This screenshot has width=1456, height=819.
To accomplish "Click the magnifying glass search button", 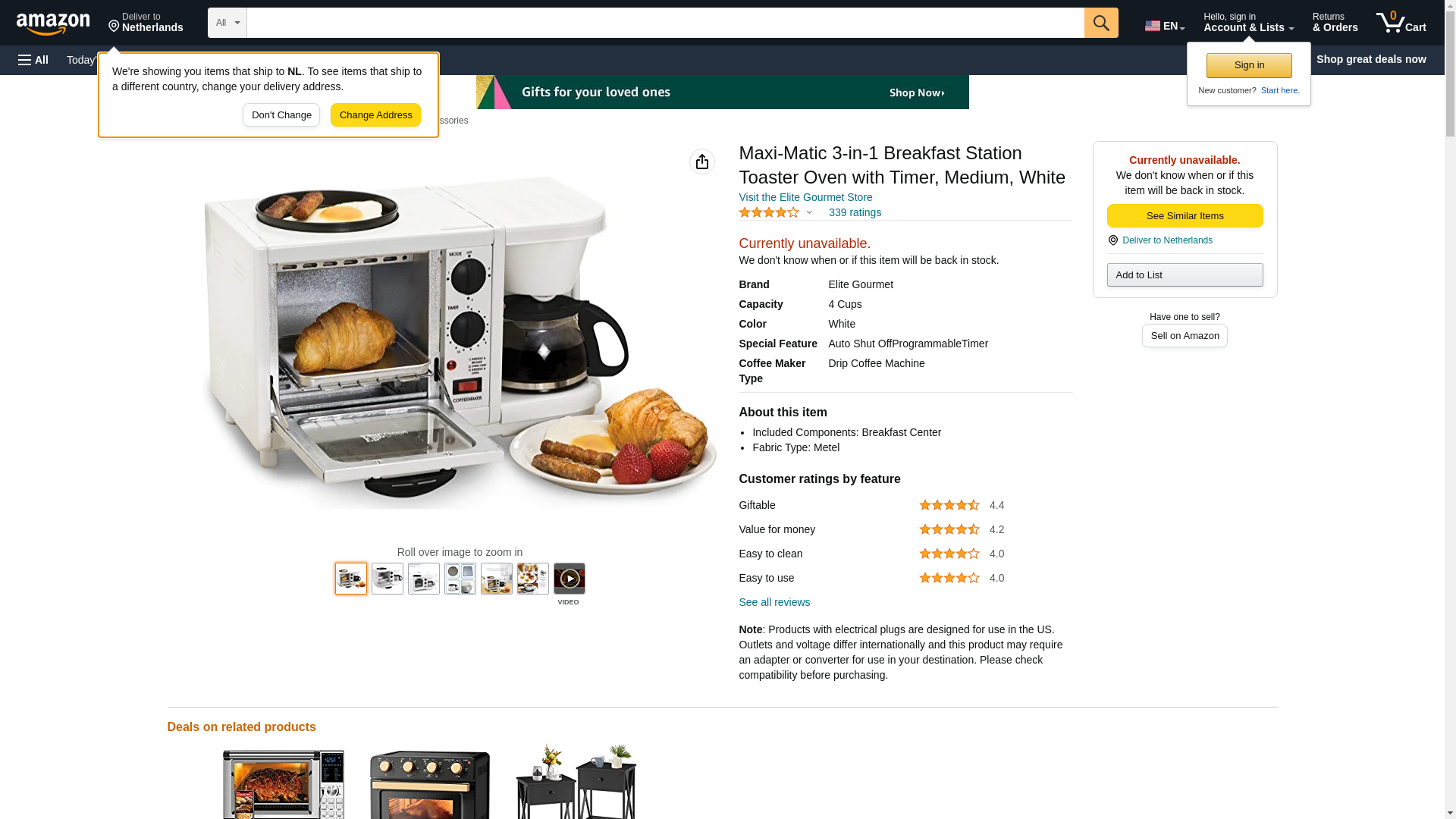I will point(1101,23).
